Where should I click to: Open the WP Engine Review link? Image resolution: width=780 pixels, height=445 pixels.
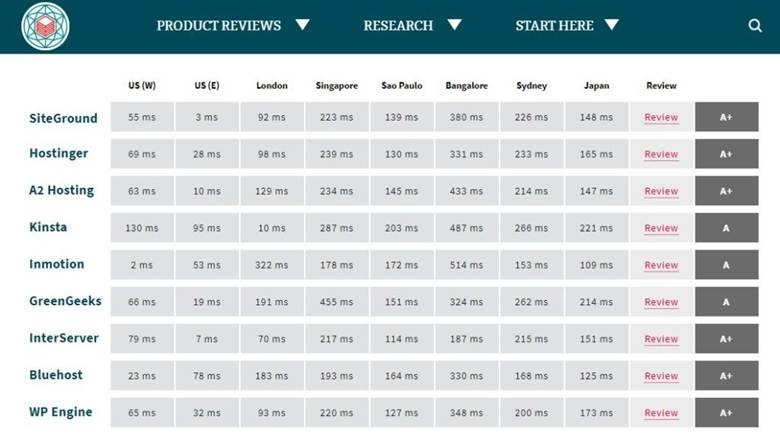(x=661, y=413)
